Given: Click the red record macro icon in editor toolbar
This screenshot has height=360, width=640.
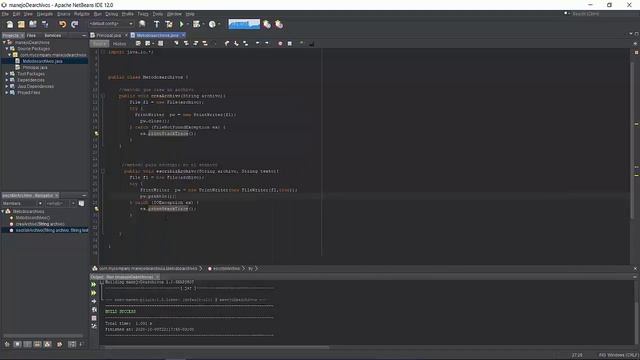Looking at the screenshot, I should [x=280, y=43].
